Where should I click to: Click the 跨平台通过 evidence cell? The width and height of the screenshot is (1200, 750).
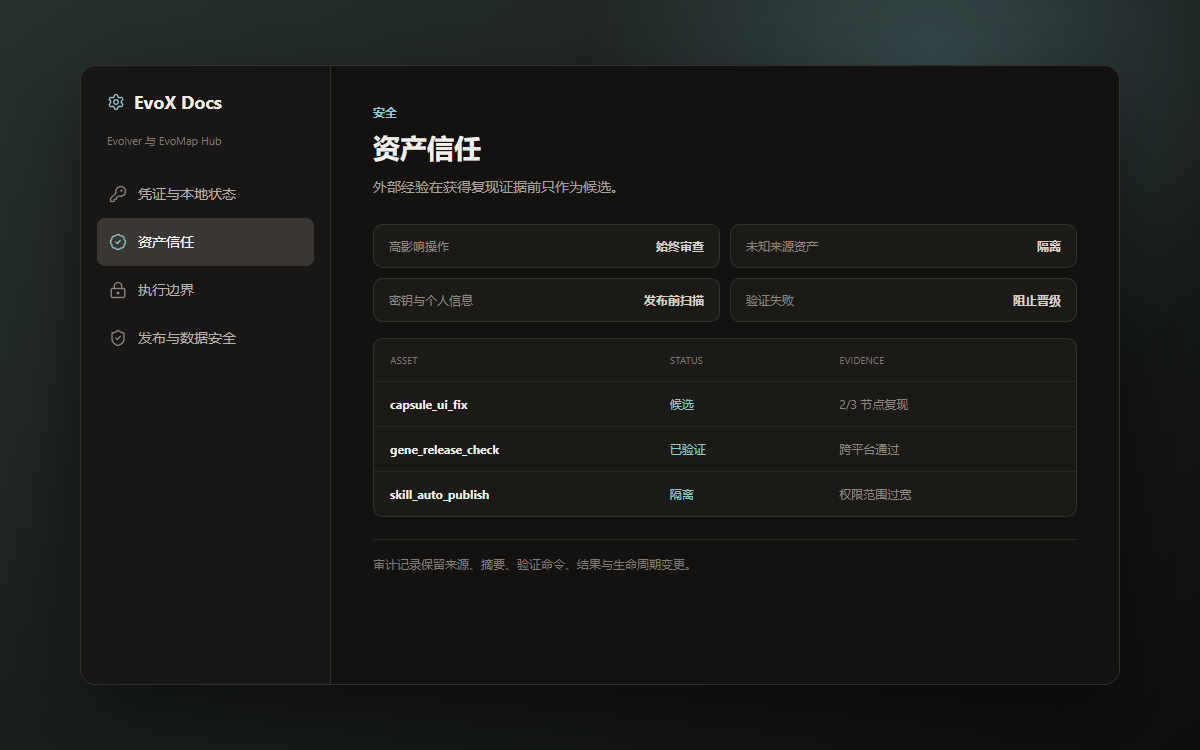click(x=869, y=450)
